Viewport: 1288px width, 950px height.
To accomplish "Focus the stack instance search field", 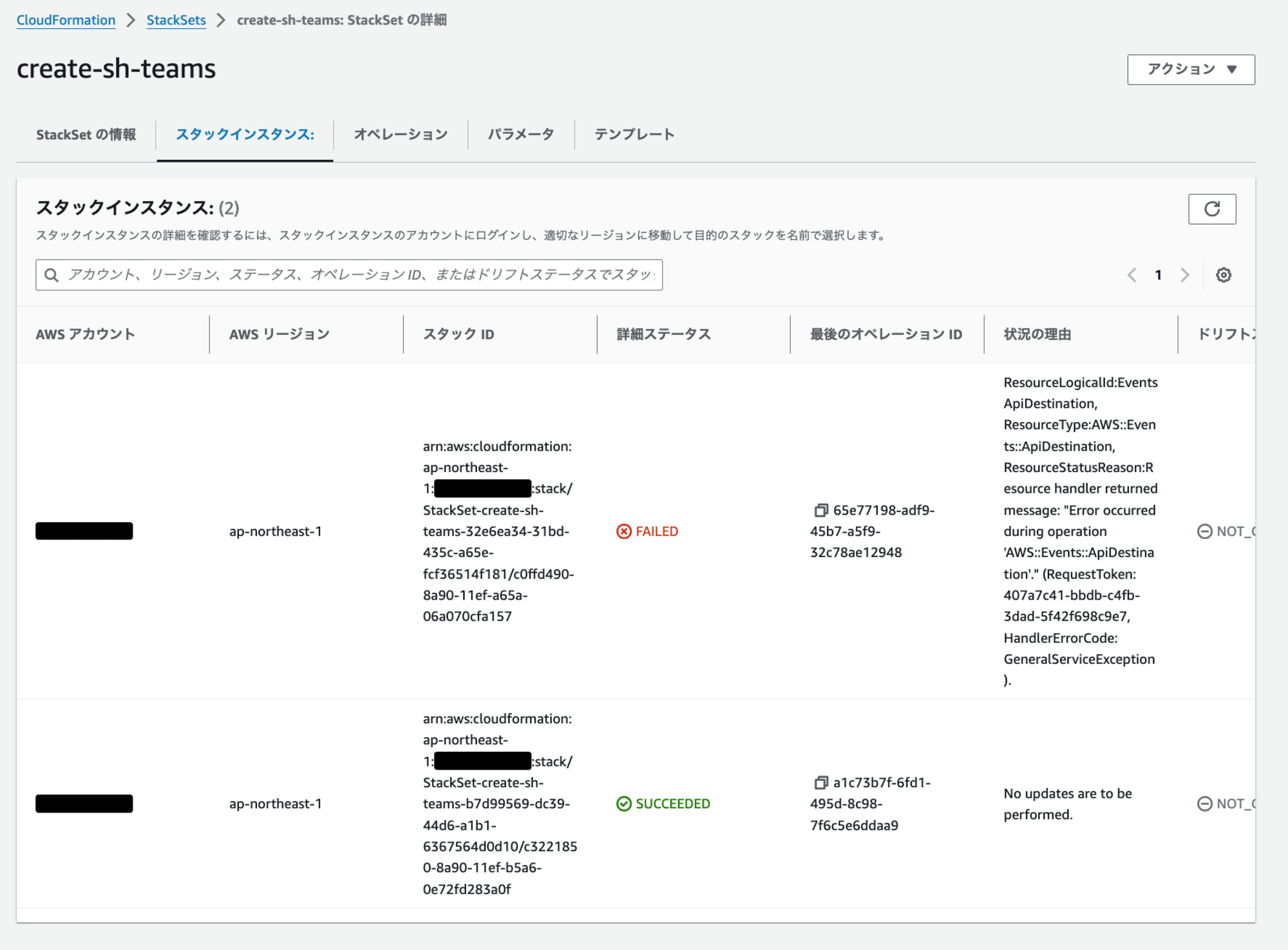I will pos(349,275).
